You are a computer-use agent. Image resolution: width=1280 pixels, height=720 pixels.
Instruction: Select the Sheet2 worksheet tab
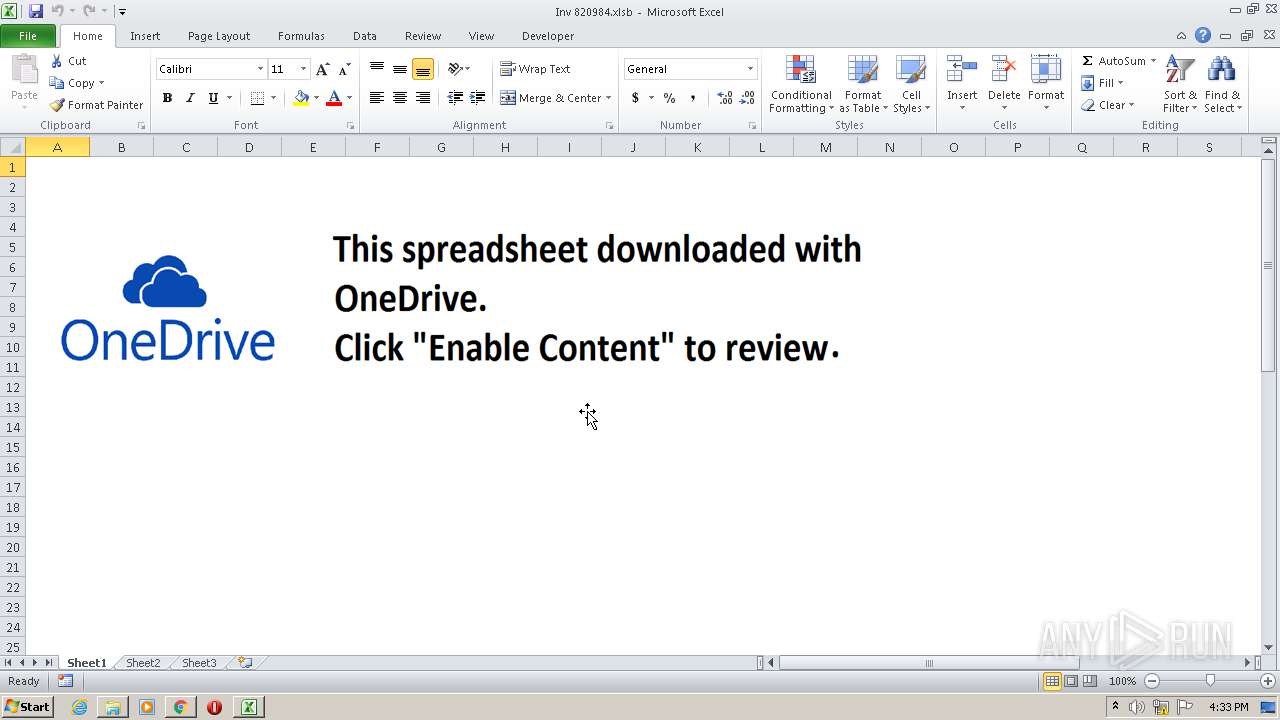[x=143, y=663]
